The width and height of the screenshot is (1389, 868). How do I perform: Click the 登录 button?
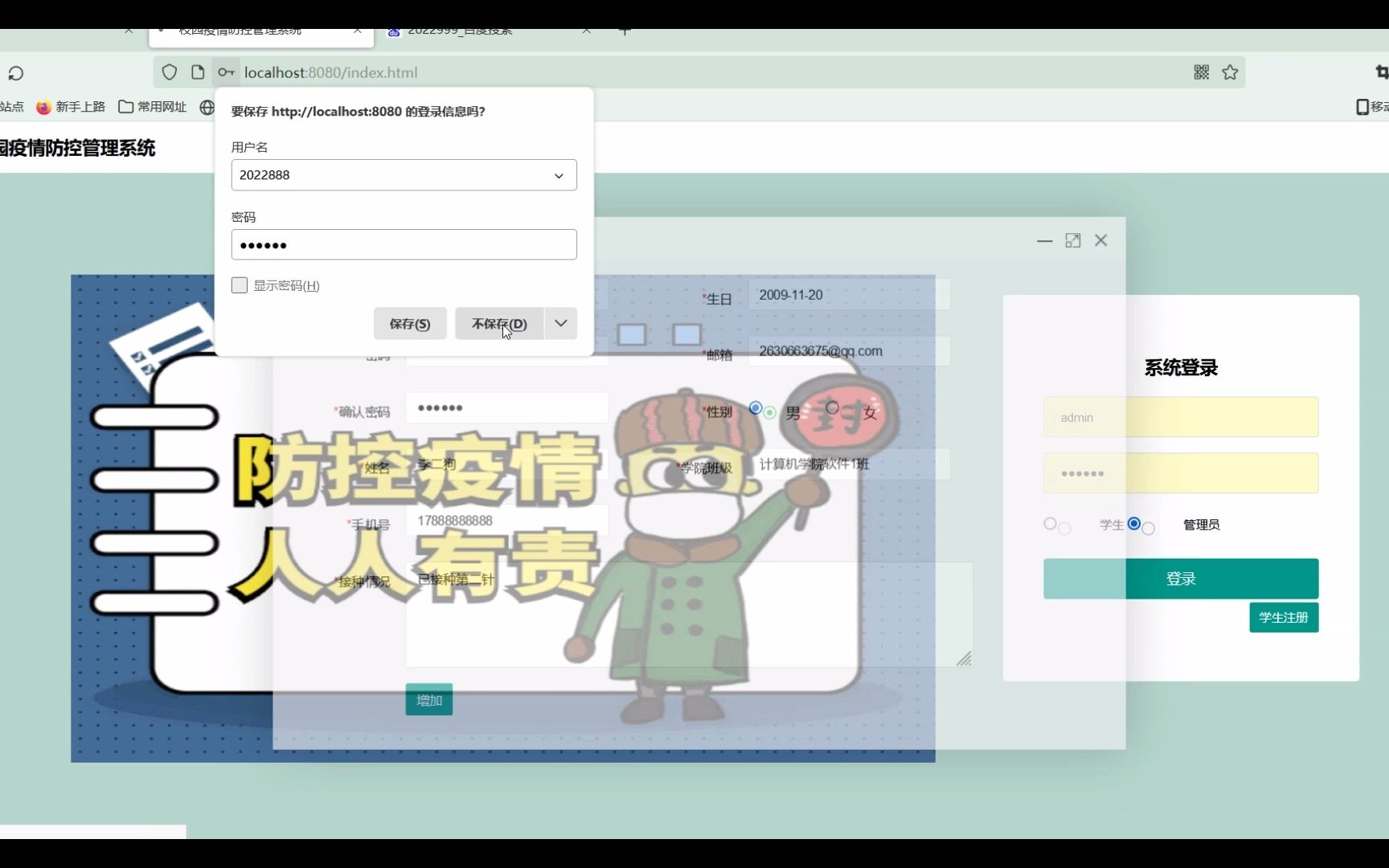coord(1181,579)
